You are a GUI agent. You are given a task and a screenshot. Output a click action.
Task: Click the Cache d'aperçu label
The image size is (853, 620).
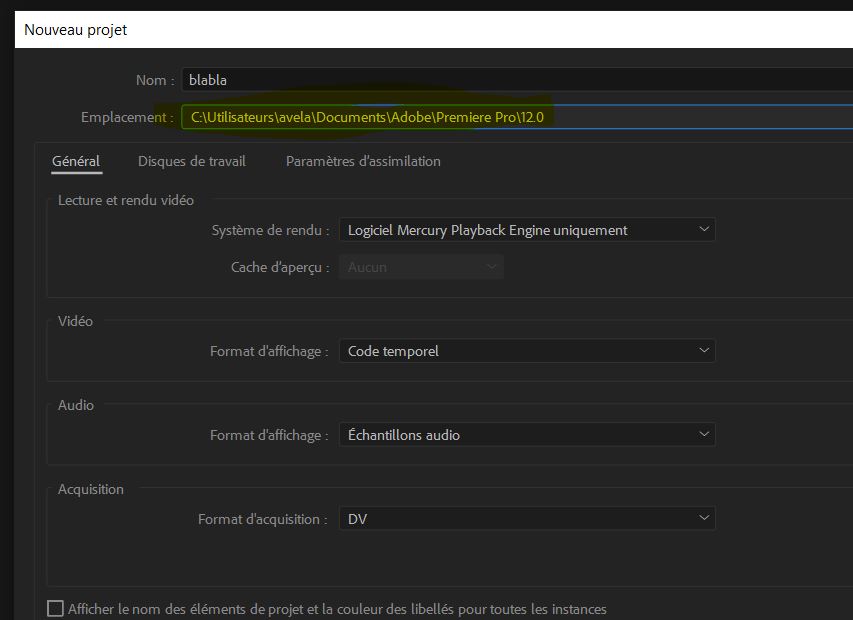click(280, 268)
